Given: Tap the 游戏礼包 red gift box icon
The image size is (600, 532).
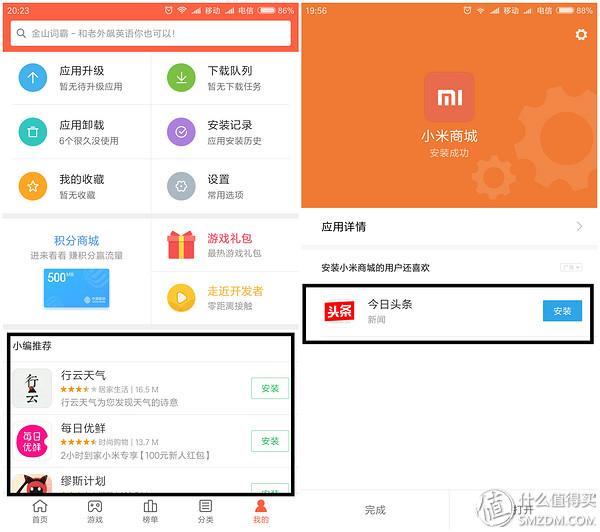Looking at the screenshot, I should pyautogui.click(x=181, y=245).
